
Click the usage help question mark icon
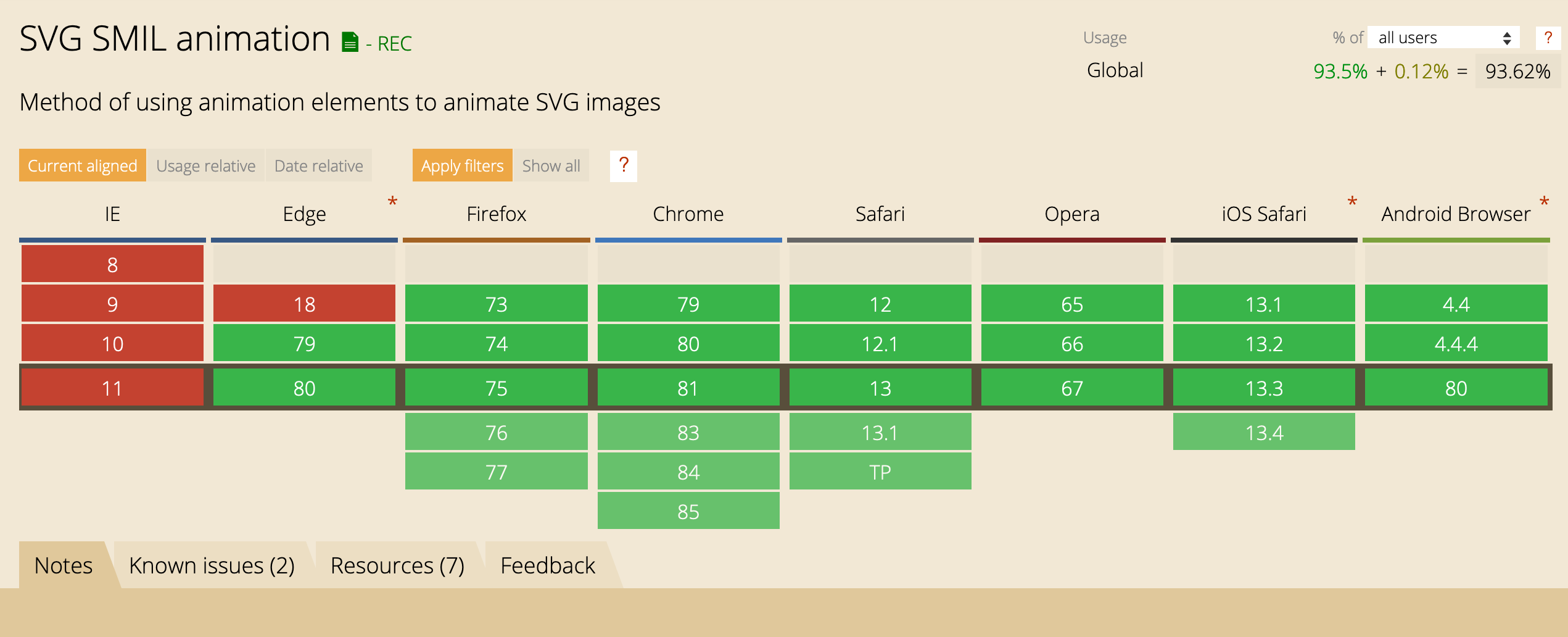coord(1548,38)
